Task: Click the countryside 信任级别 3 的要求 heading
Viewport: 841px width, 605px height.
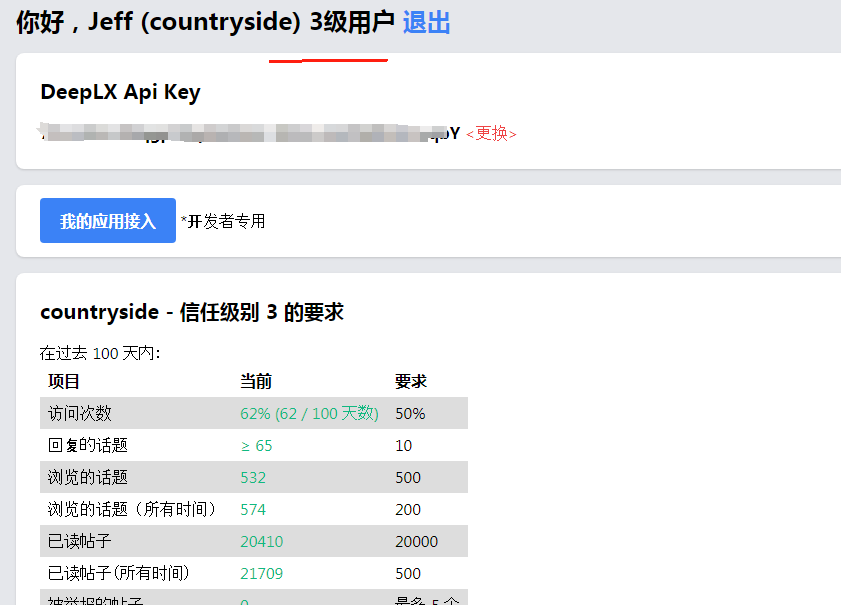Action: pyautogui.click(x=192, y=312)
